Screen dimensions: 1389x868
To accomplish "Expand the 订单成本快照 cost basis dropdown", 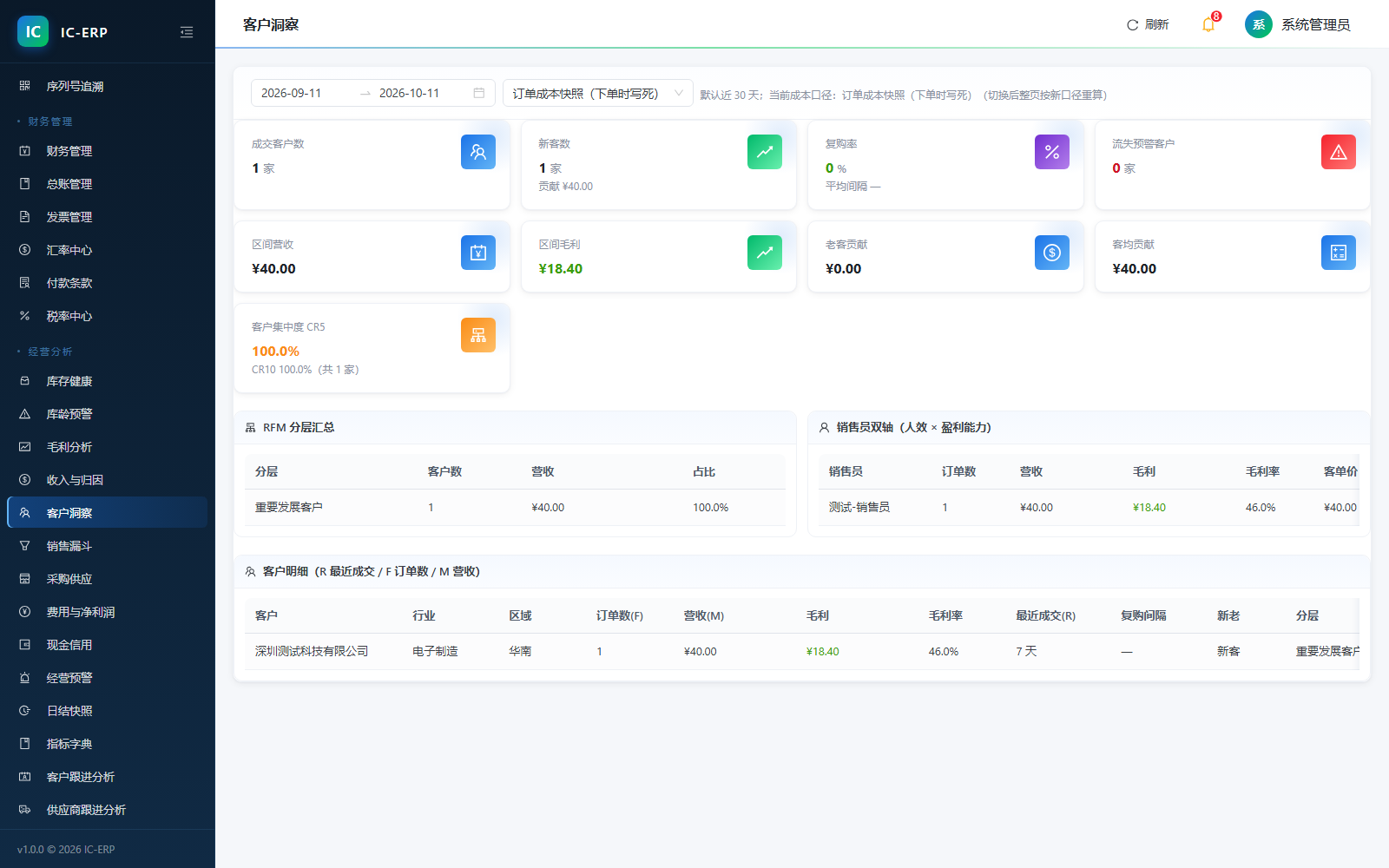I will coord(598,93).
